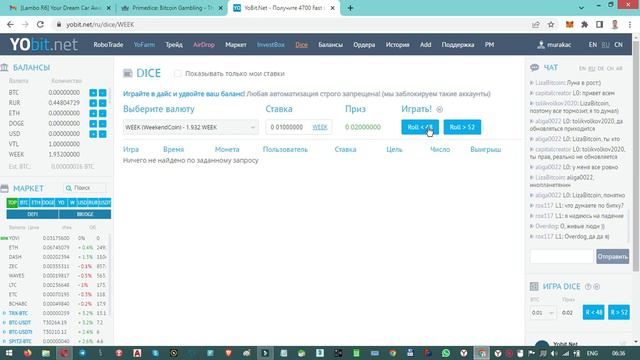640x360 pixels.
Task: Open Поддержка menu item
Action: tap(458, 45)
